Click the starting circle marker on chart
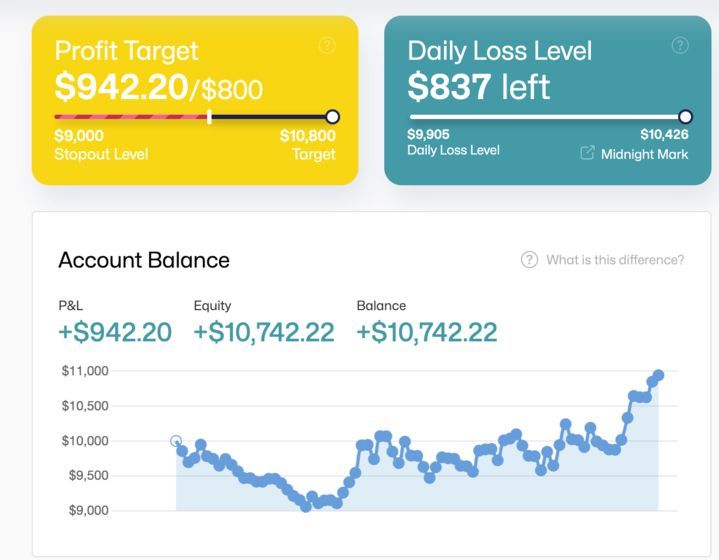Viewport: 719px width, 560px height. tap(176, 441)
